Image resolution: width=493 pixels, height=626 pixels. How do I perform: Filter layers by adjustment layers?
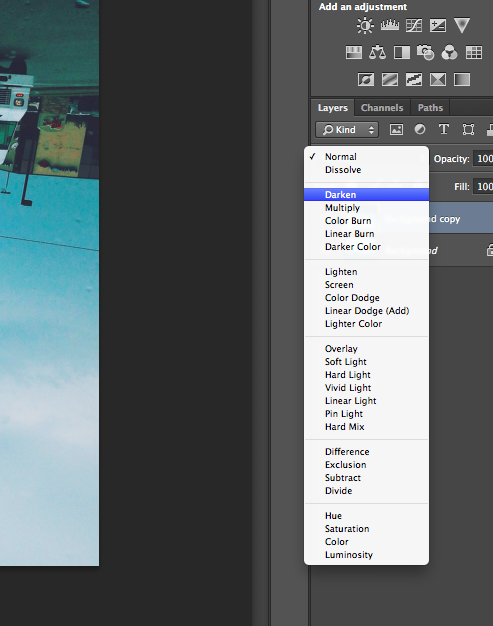coord(420,129)
